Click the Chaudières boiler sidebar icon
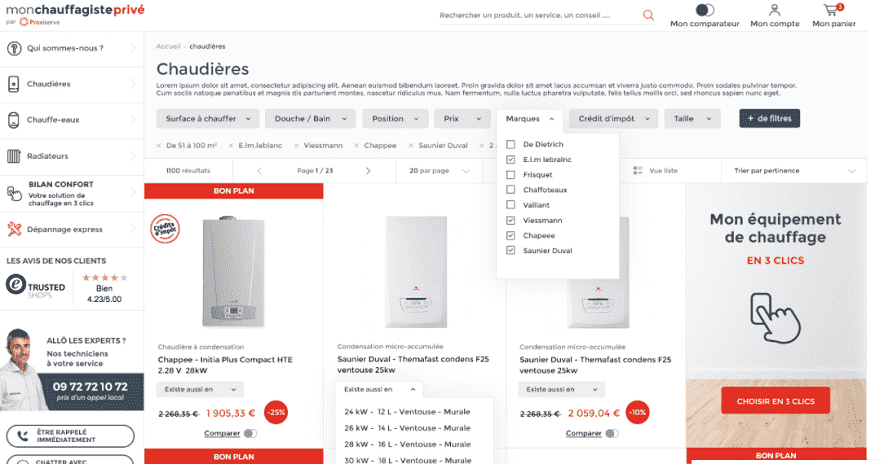884x464 pixels. 14,84
